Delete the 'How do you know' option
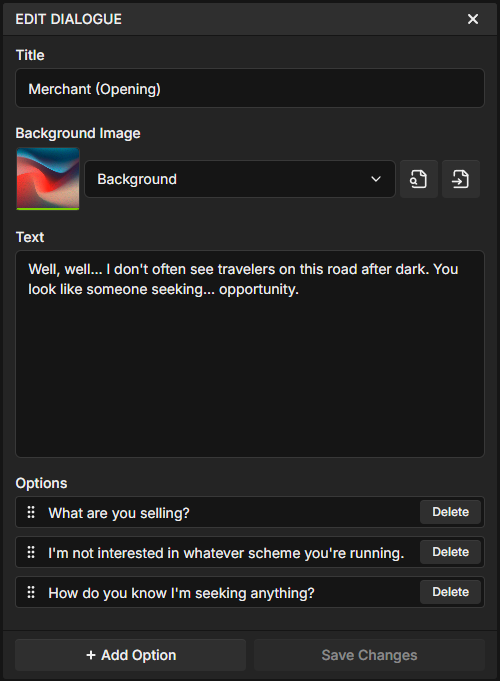This screenshot has width=500, height=681. [450, 592]
